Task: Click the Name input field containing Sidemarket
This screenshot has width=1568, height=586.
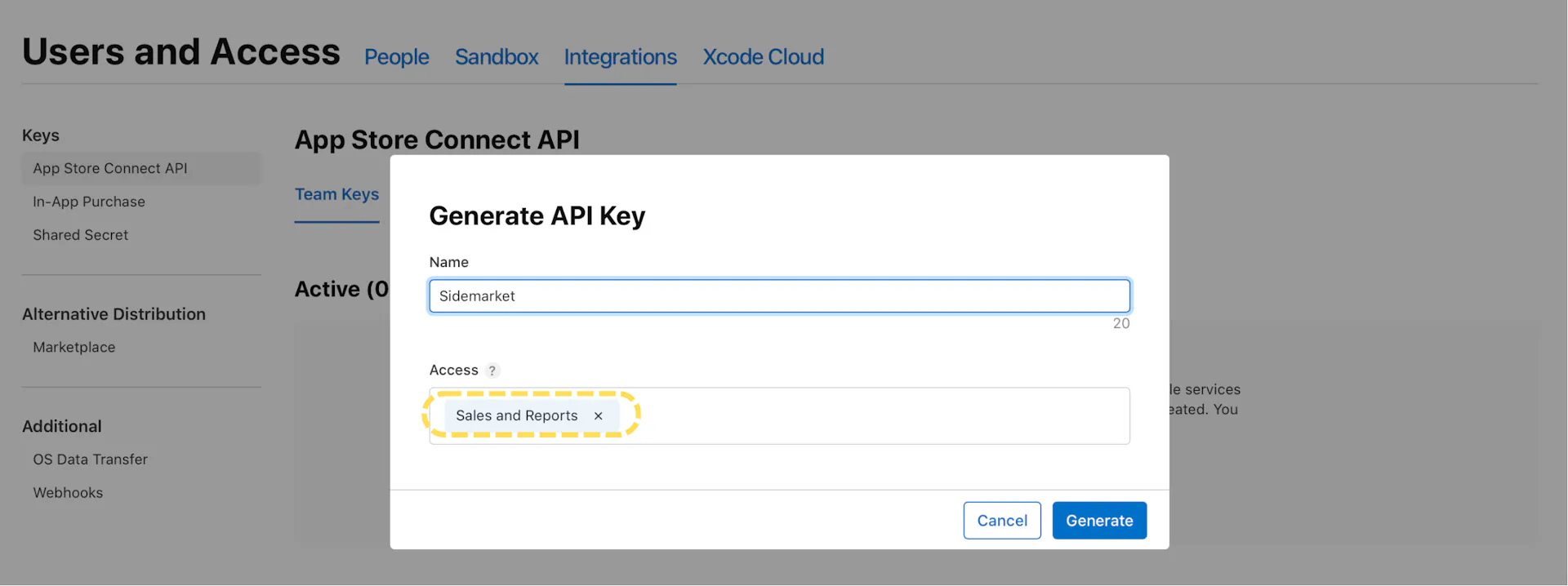Action: coord(779,296)
